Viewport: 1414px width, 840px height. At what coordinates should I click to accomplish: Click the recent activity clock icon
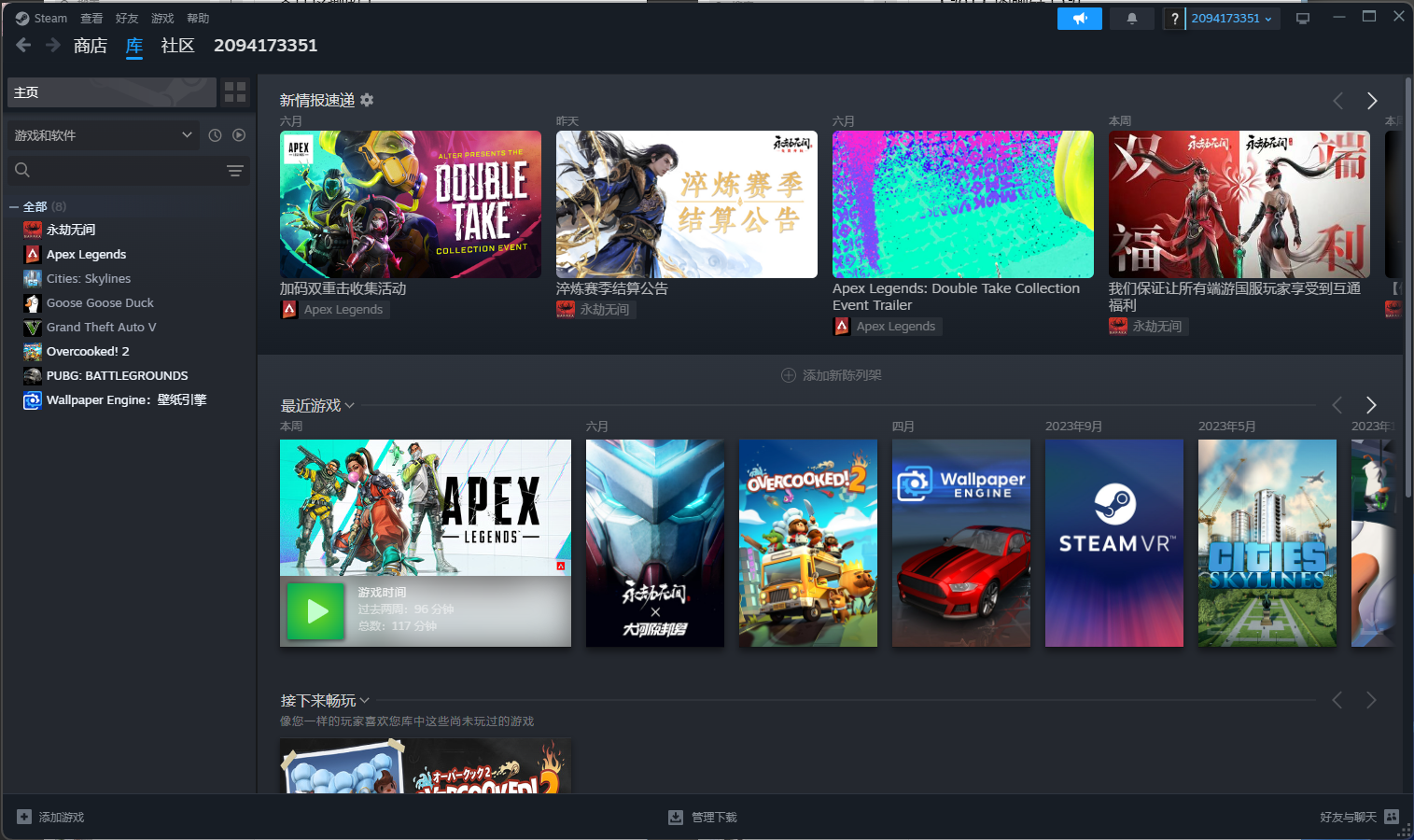tap(215, 135)
